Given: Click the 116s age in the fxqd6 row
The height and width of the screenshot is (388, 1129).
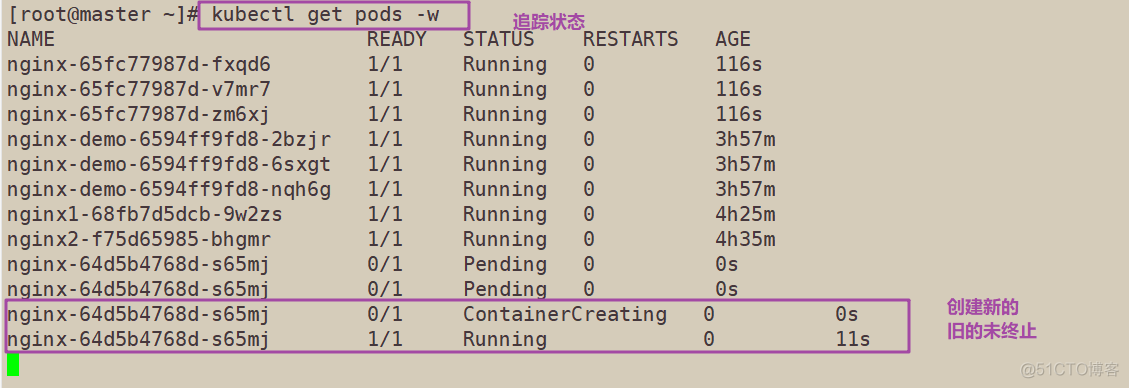Looking at the screenshot, I should [x=739, y=65].
